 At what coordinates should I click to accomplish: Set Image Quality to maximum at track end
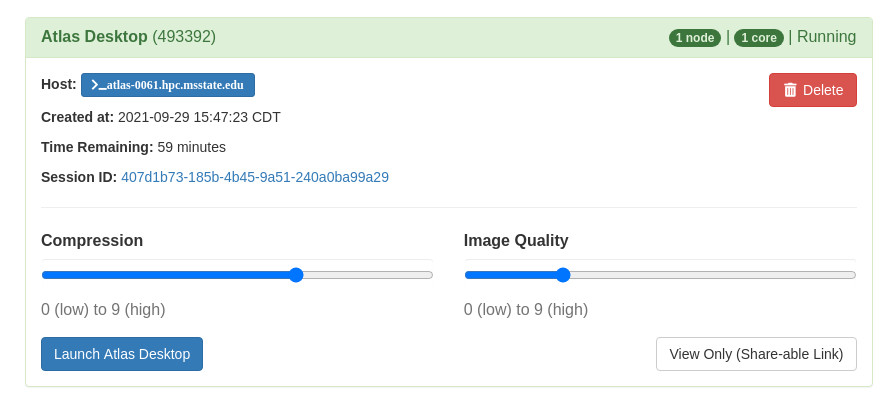pyautogui.click(x=852, y=275)
